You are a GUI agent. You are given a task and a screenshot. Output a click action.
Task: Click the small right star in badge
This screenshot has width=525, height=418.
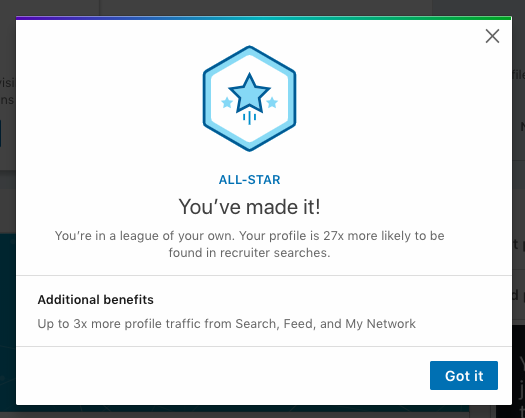(272, 102)
